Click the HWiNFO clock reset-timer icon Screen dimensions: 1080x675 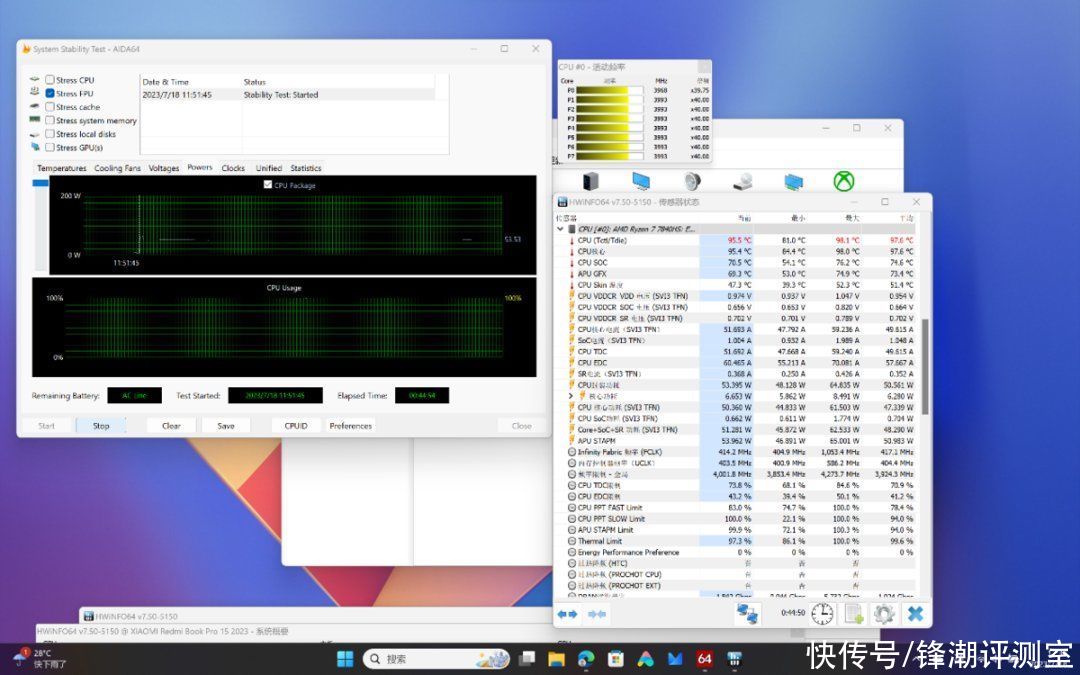(x=822, y=613)
